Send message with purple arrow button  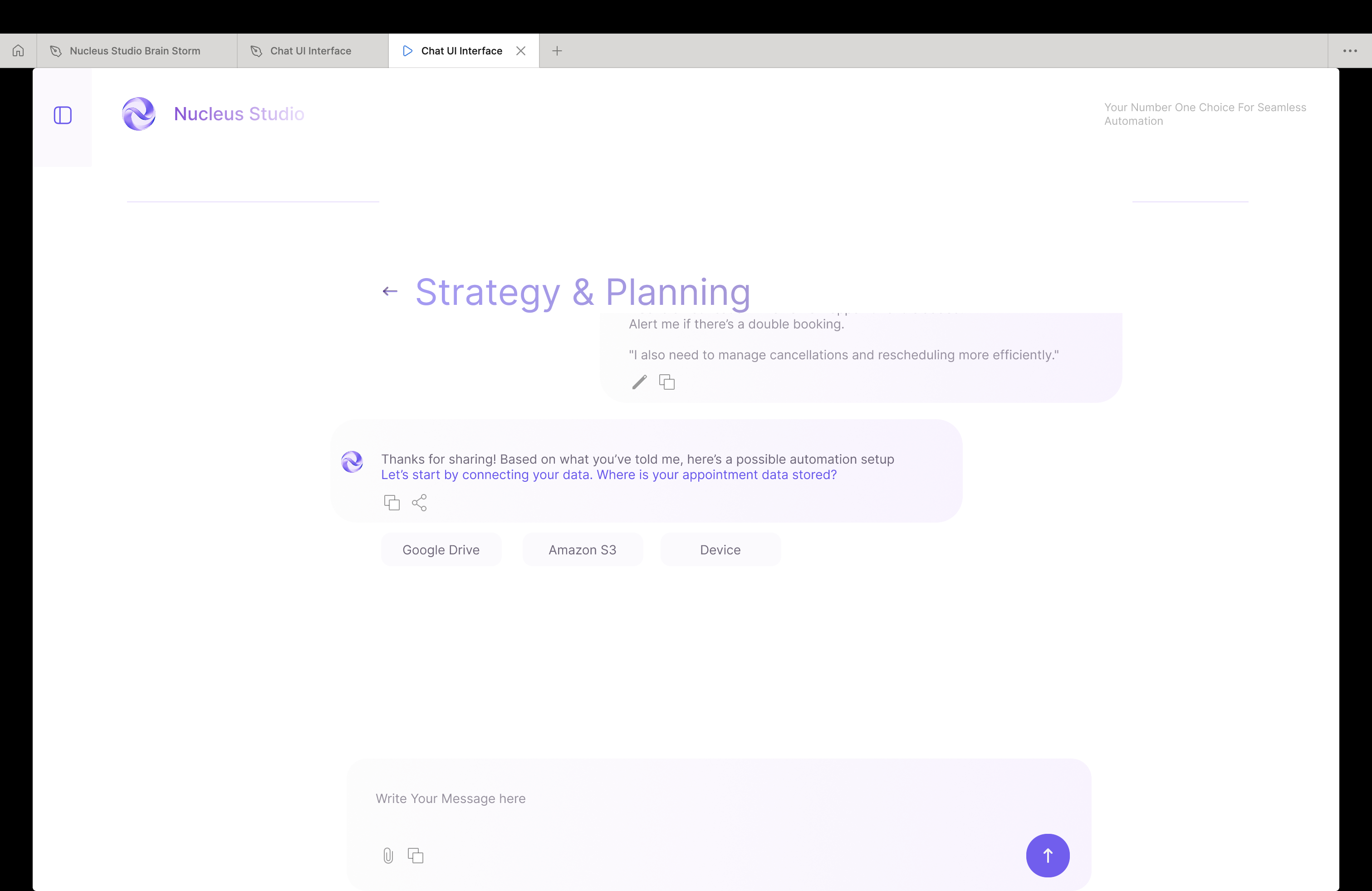[x=1048, y=855]
